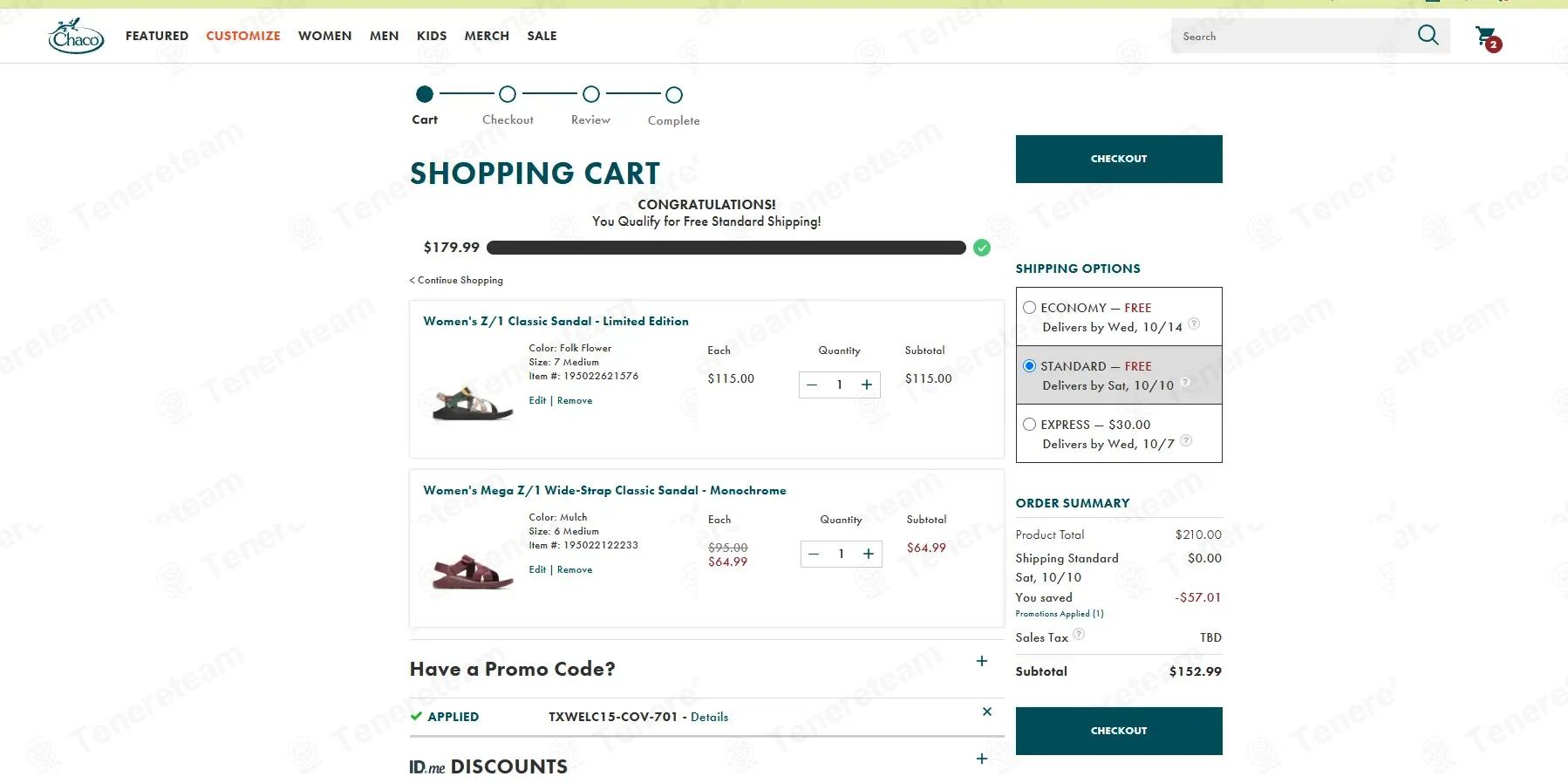1568x783 pixels.
Task: Click the free shipping progress bar
Action: [x=726, y=248]
